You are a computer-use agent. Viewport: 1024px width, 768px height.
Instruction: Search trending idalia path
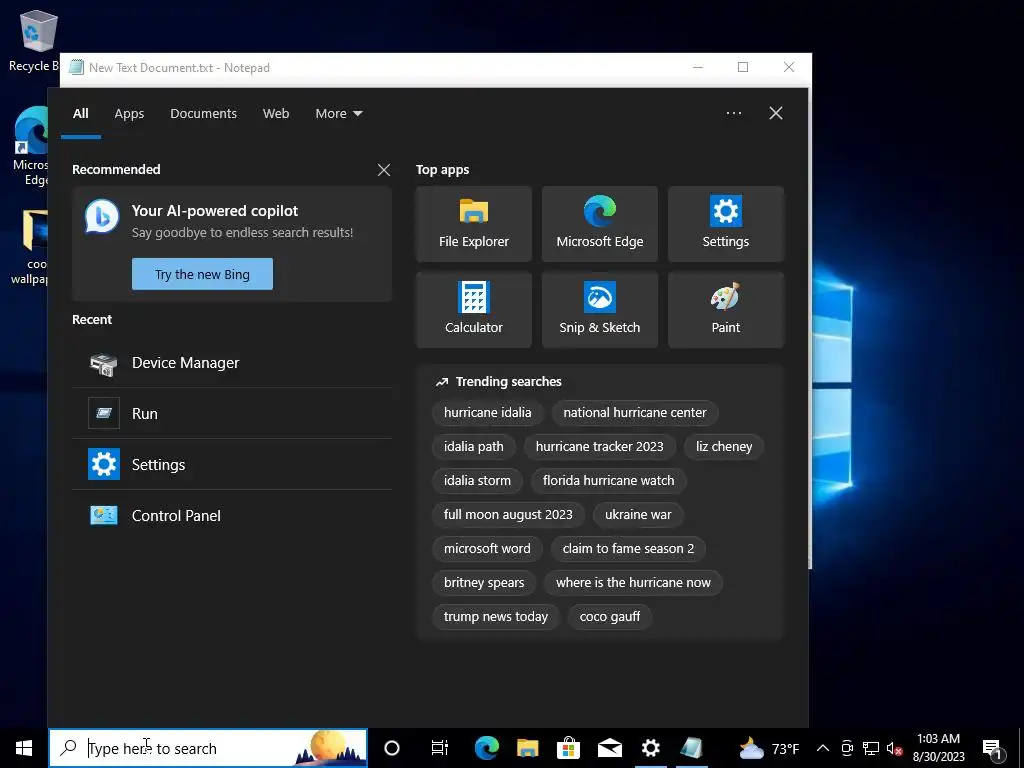(x=473, y=447)
